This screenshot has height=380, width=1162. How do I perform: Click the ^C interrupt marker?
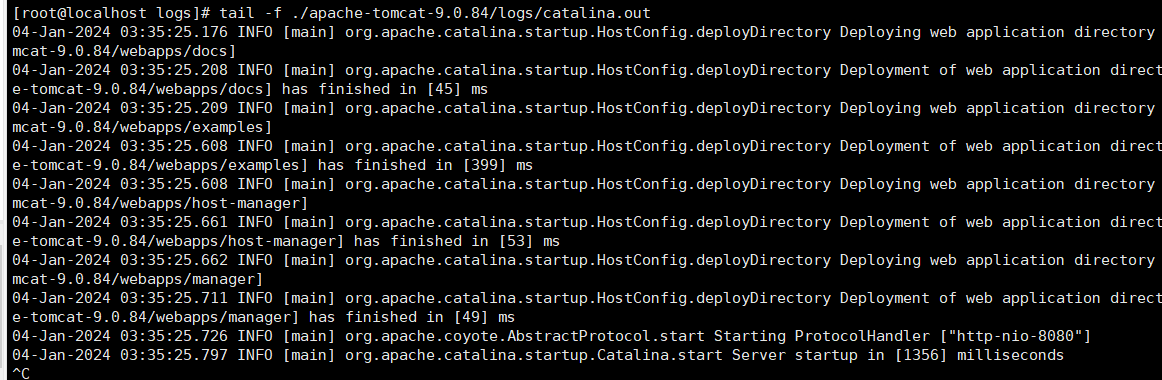(21, 373)
